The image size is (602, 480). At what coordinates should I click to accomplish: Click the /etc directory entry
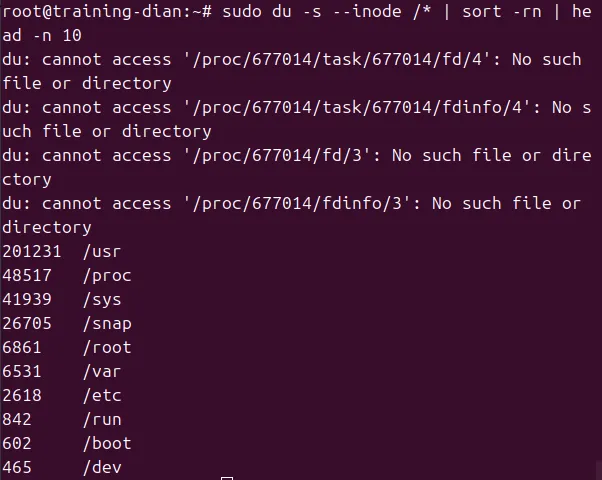[x=102, y=396]
